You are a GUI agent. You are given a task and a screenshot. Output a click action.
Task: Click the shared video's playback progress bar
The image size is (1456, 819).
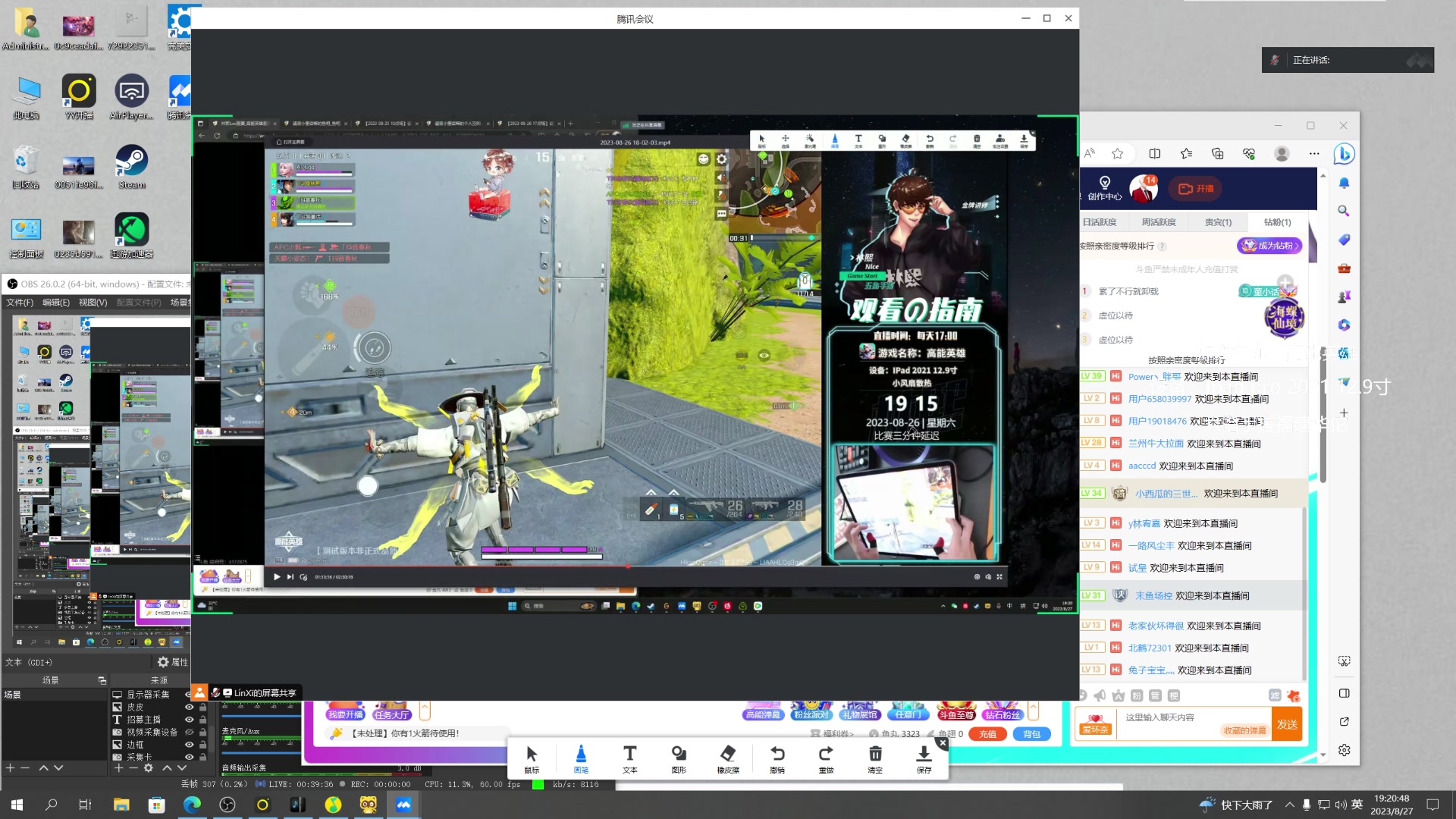(635, 566)
